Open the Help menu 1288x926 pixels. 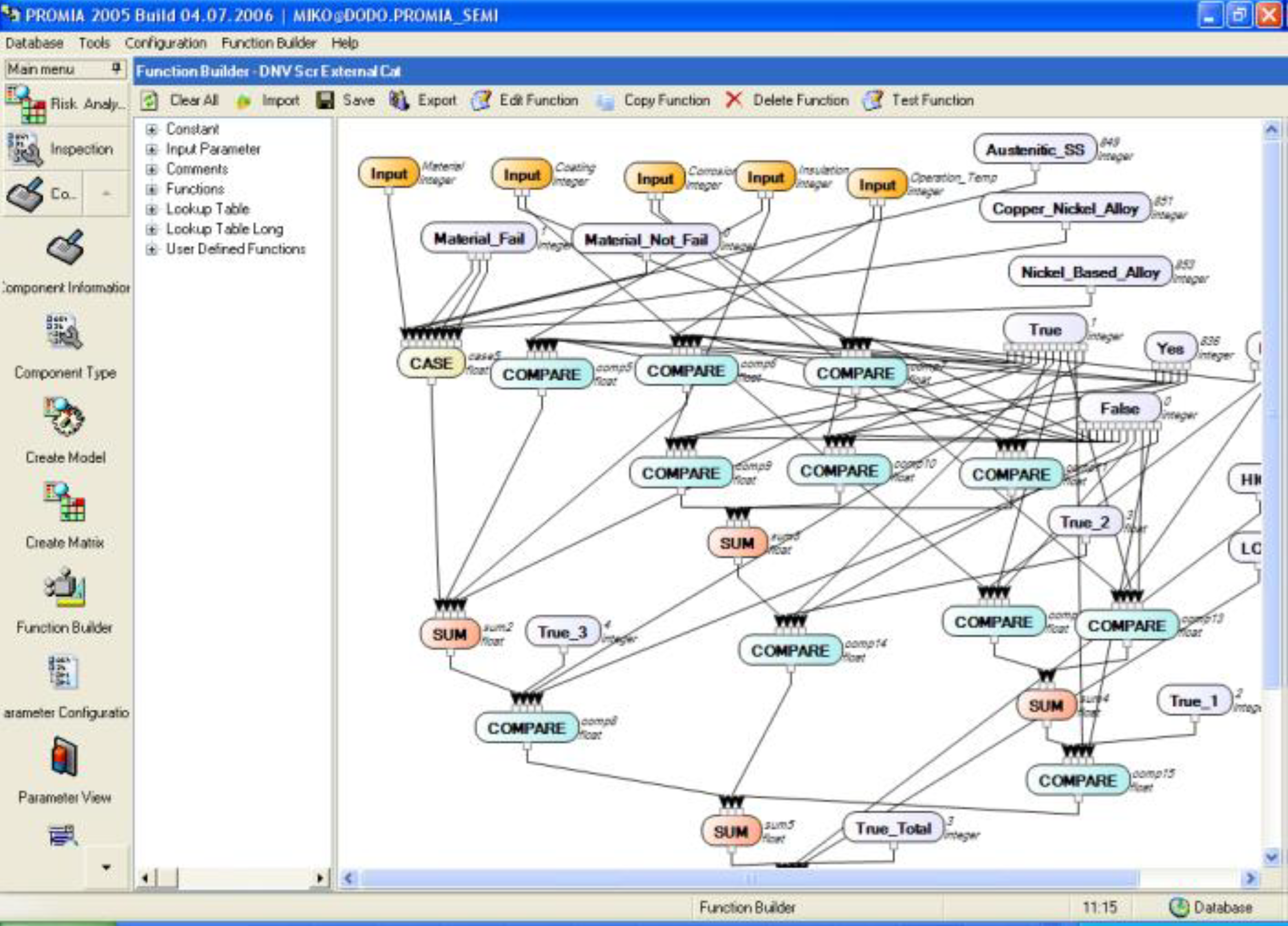pos(345,43)
